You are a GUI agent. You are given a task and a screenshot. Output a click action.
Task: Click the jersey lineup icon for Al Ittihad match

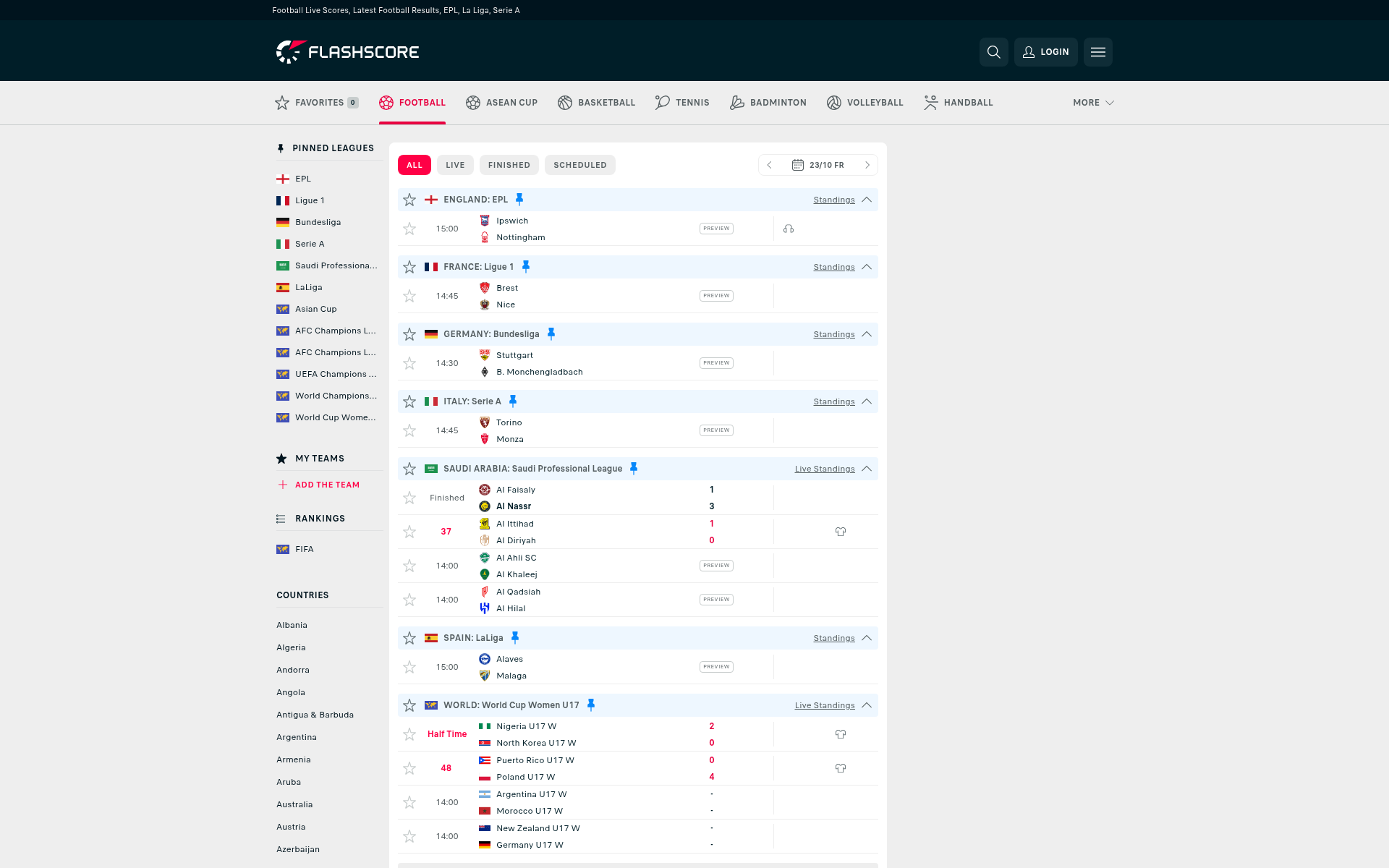click(x=841, y=532)
